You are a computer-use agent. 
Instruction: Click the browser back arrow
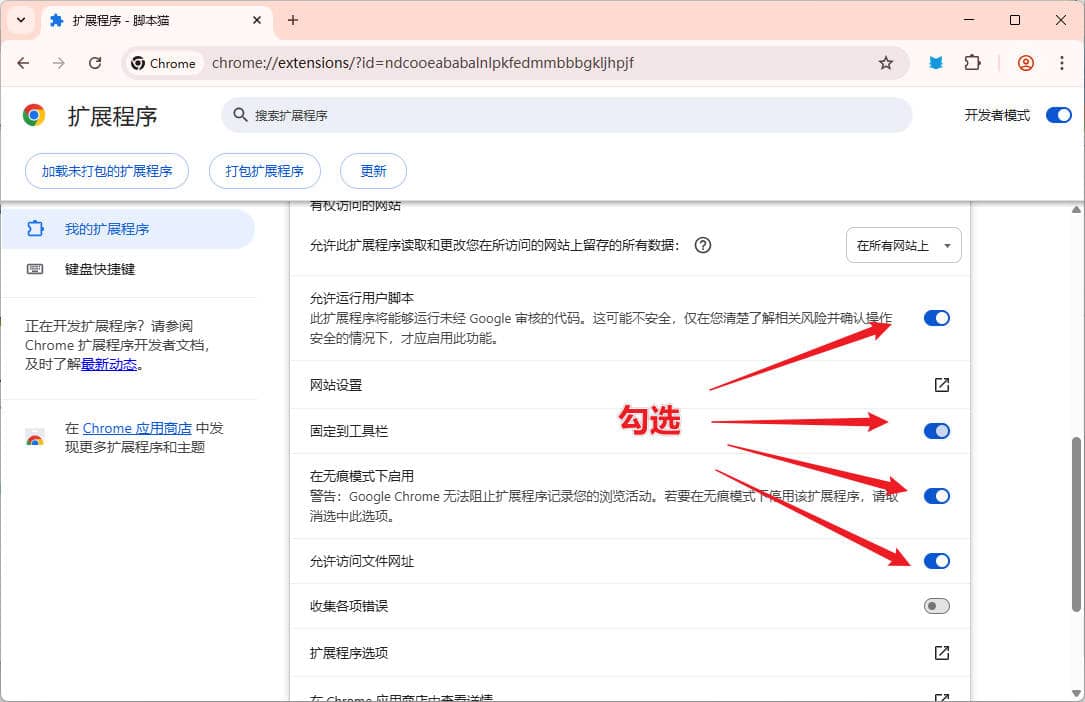click(x=24, y=63)
